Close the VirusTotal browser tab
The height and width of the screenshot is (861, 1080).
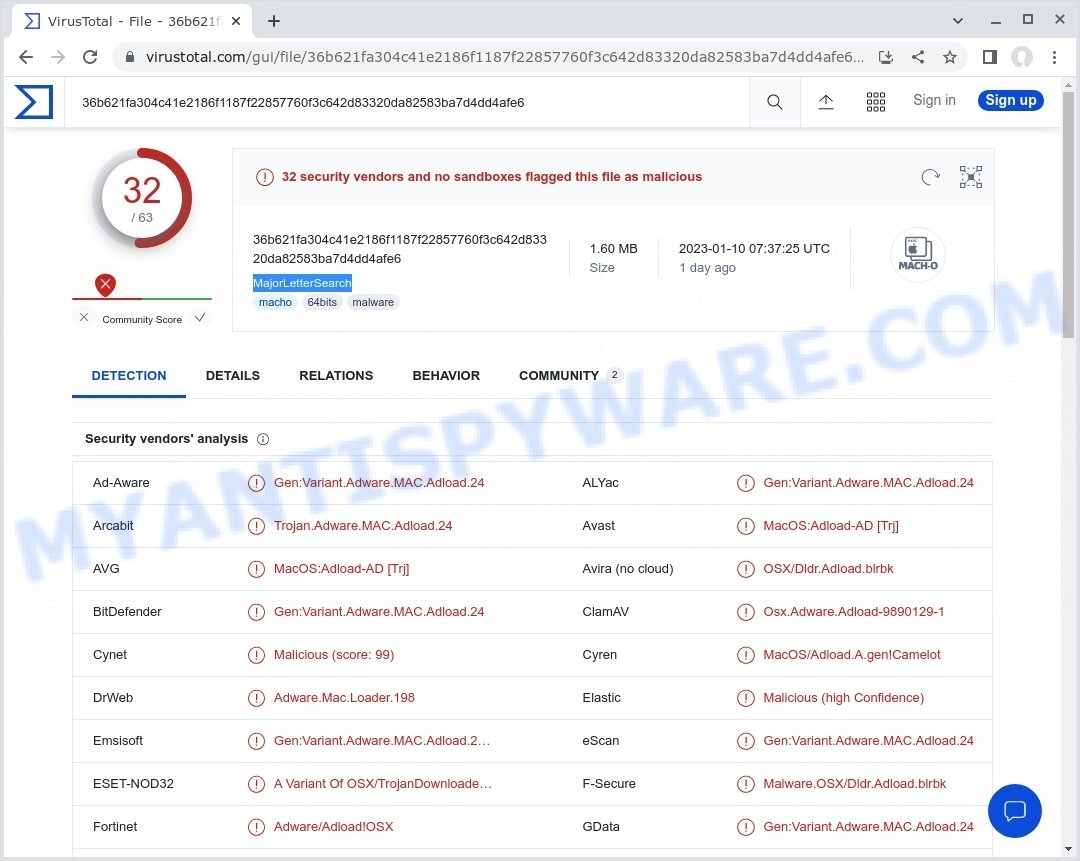click(x=236, y=21)
